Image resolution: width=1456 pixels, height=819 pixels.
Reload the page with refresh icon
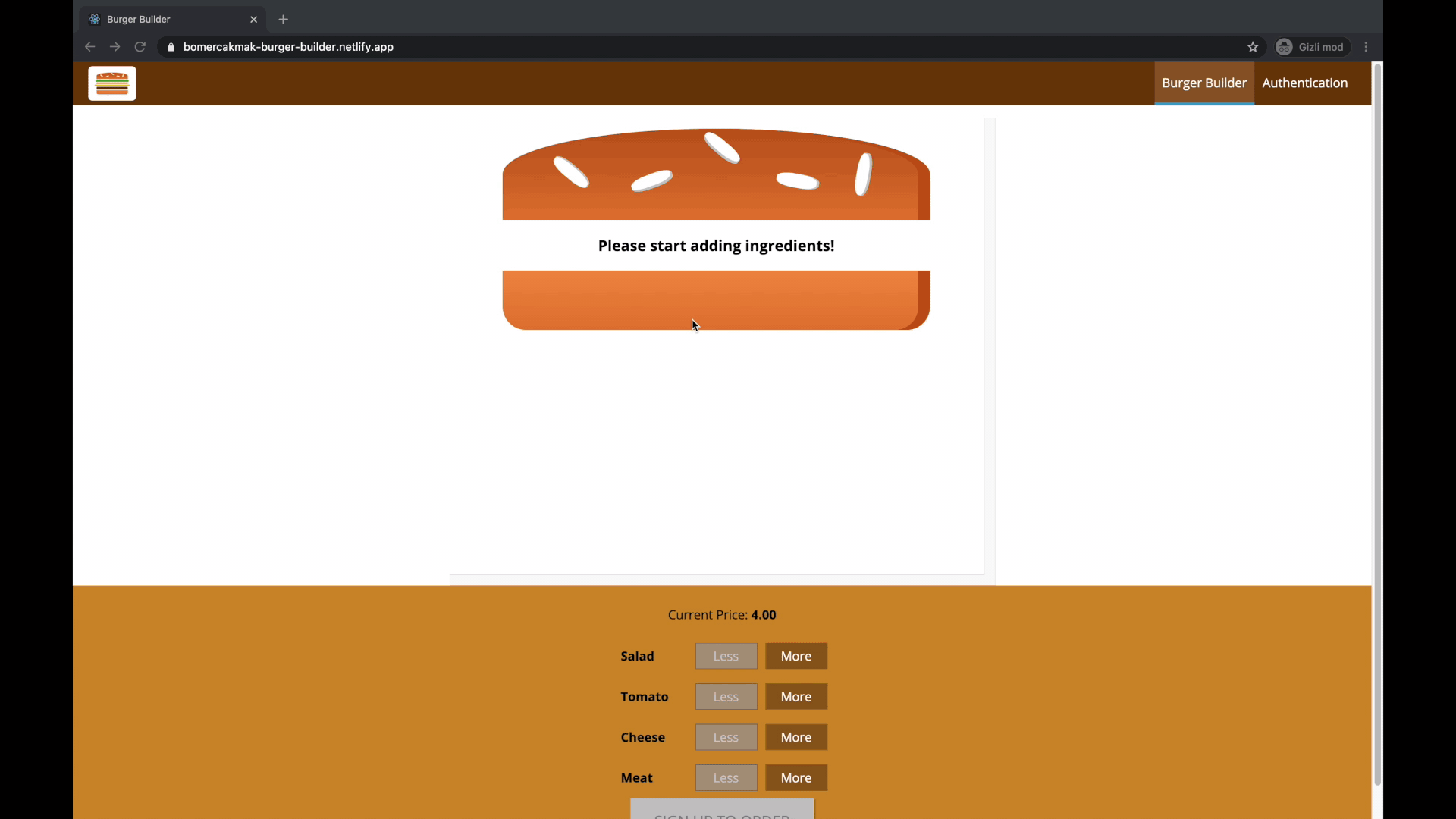(140, 47)
